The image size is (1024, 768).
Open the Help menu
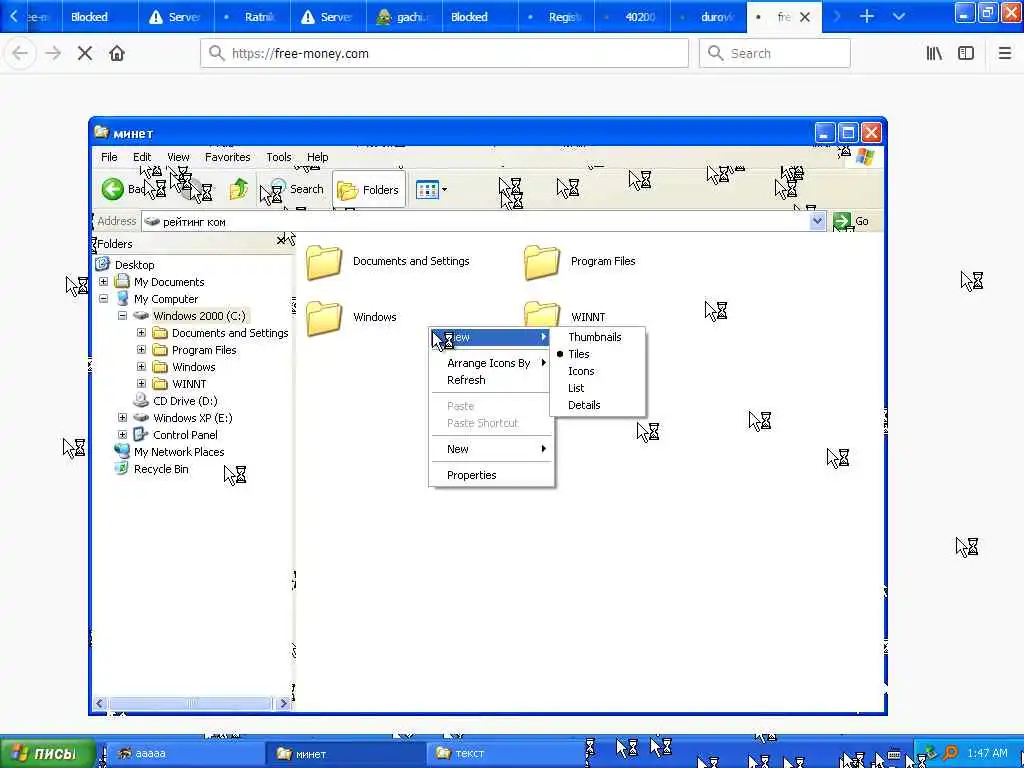317,157
